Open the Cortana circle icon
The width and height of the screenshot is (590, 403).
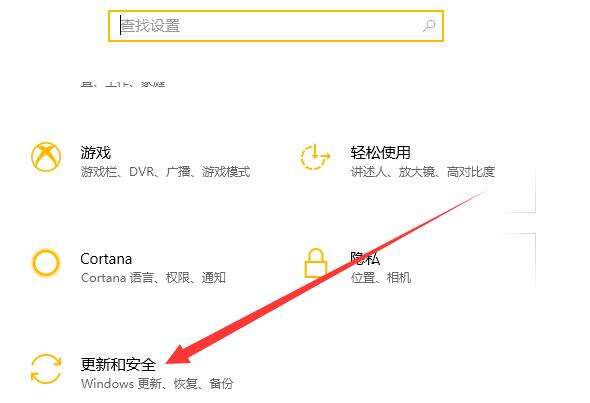[46, 263]
